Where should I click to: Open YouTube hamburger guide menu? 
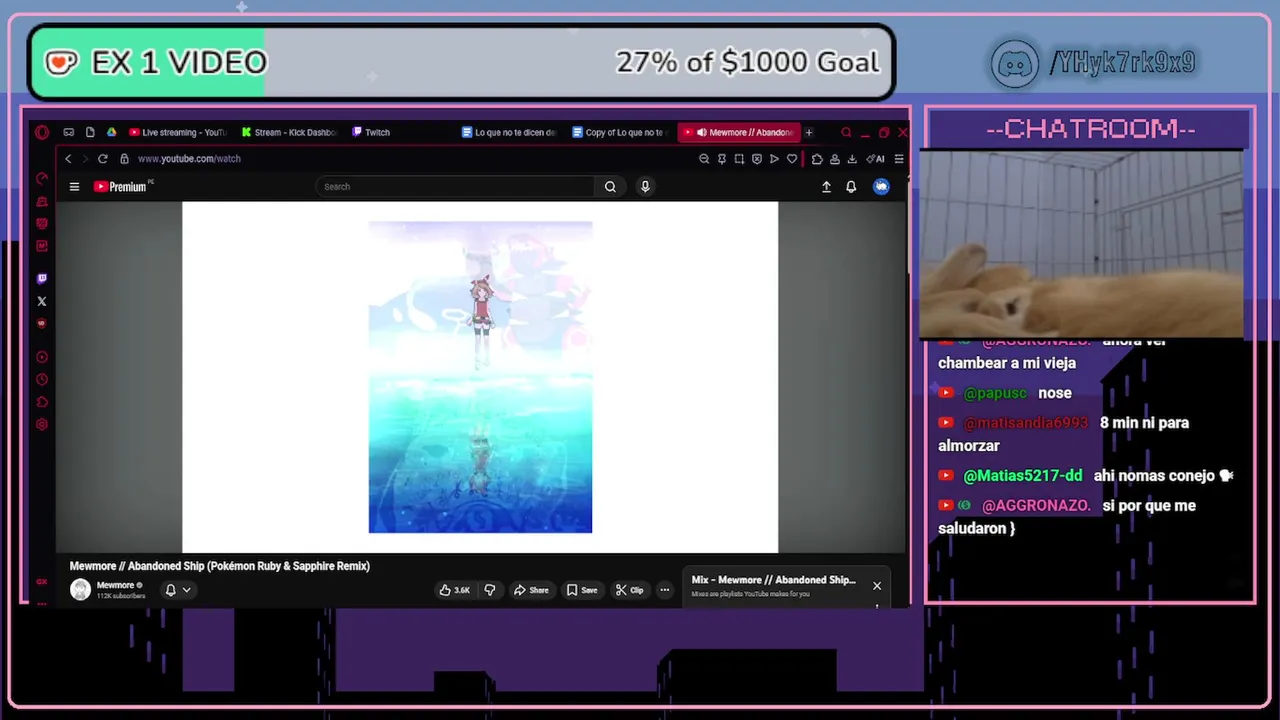[x=74, y=187]
